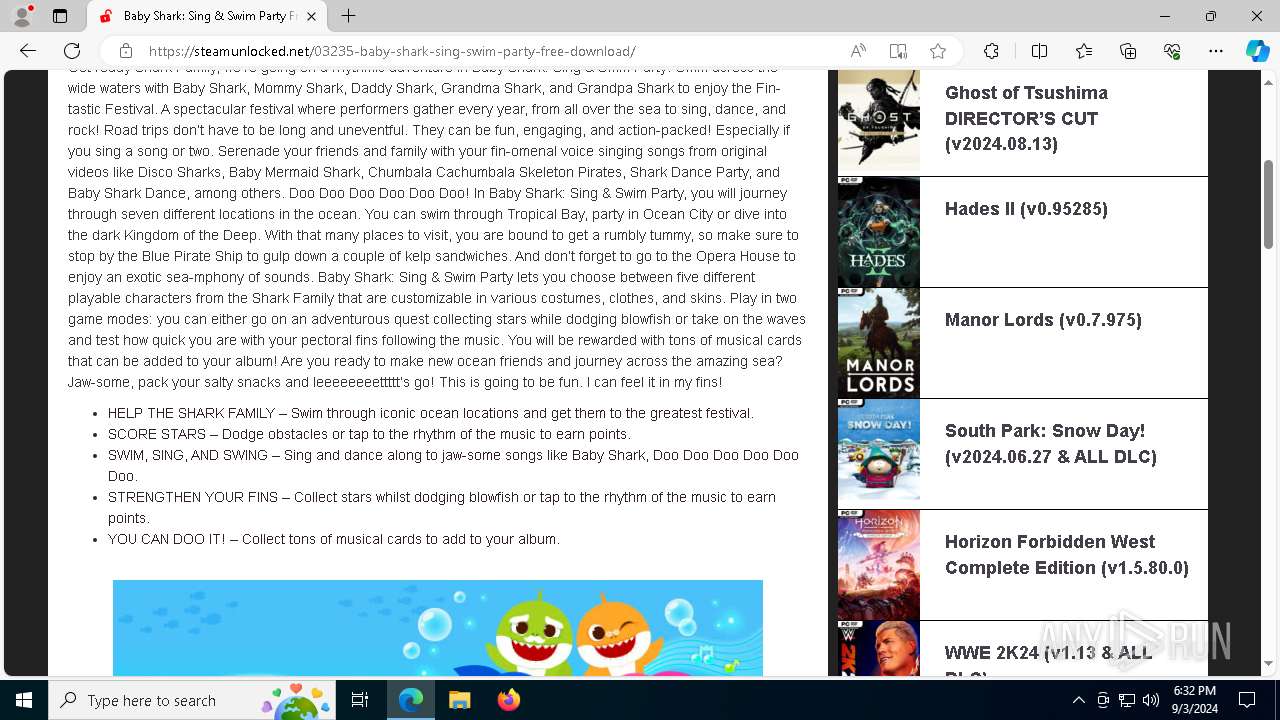Click the Baby Shark game screenshot image
Viewport: 1280px width, 720px height.
438,628
